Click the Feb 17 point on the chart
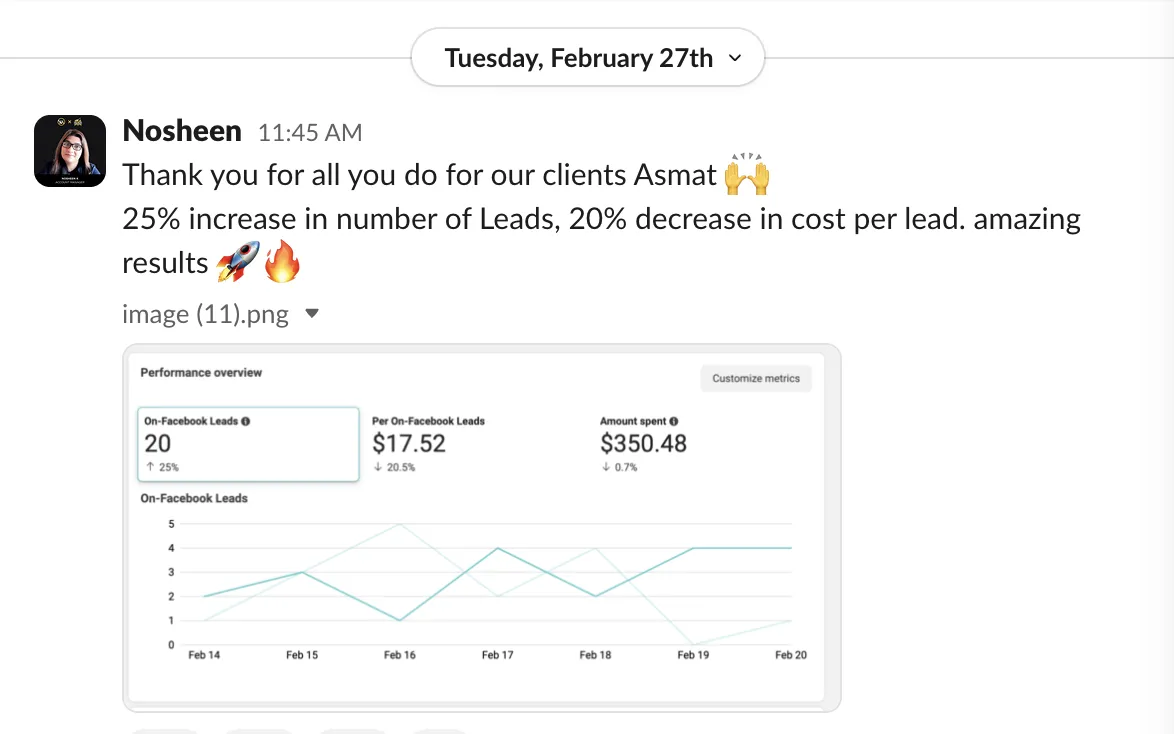Image resolution: width=1174 pixels, height=734 pixels. click(x=498, y=548)
